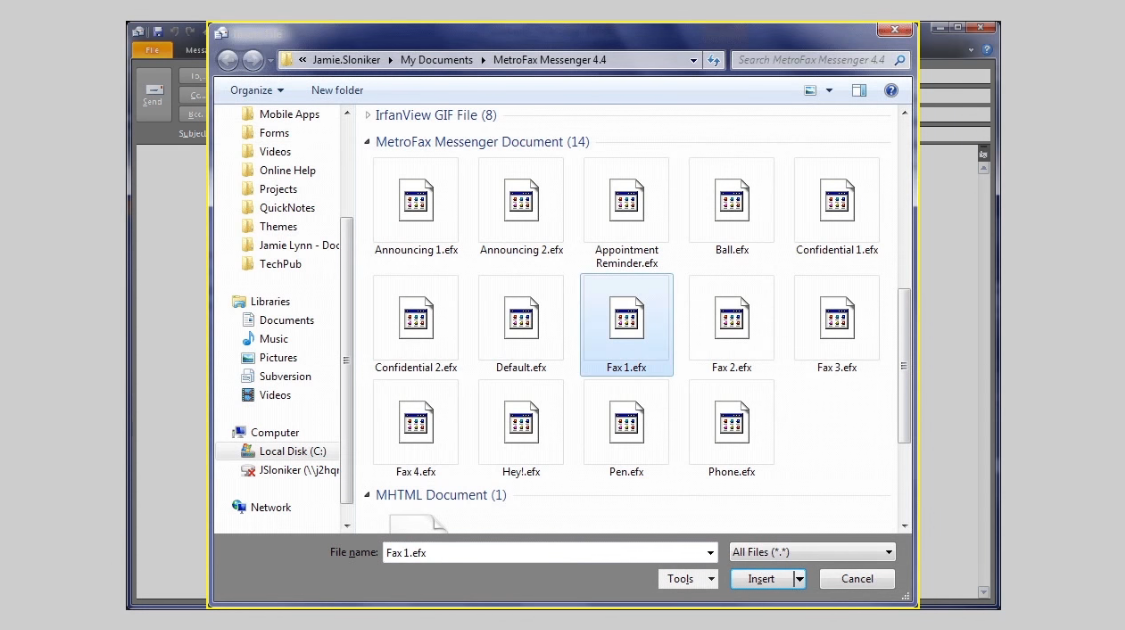Open the Tools dropdown

point(687,579)
